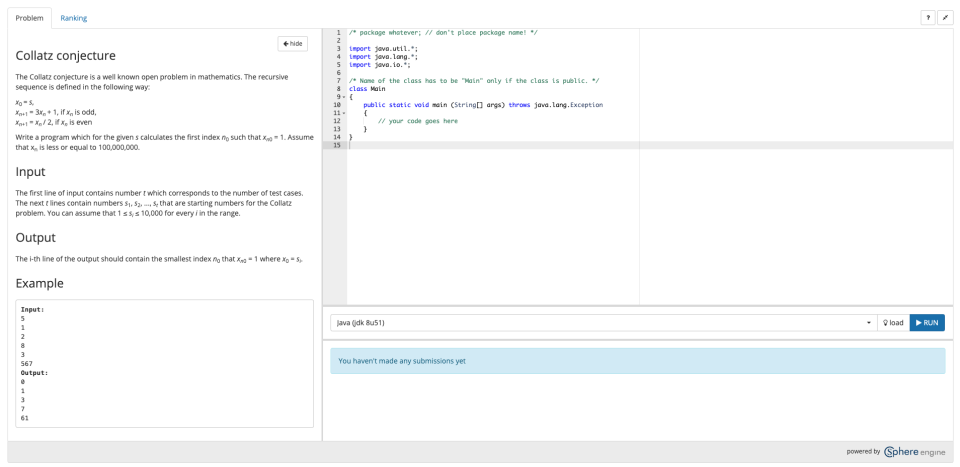Click line number 1 in the gutter
Viewport: 960px width, 467px height.
[338, 32]
